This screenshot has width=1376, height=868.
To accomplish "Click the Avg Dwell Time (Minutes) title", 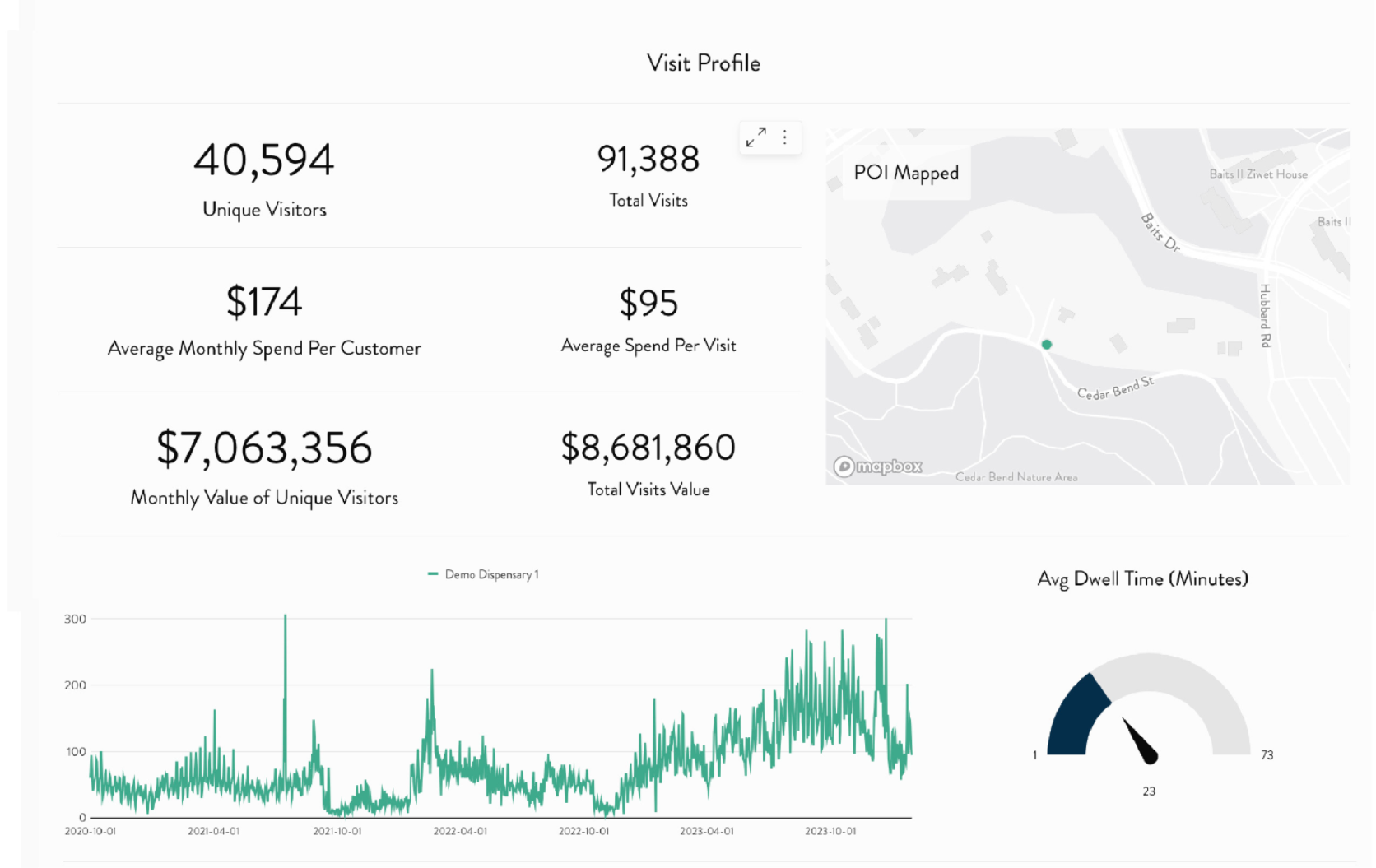I will click(x=1142, y=579).
